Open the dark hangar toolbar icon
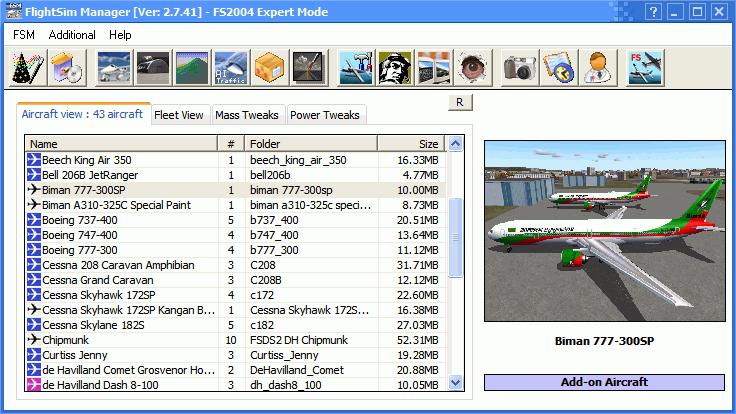 153,68
